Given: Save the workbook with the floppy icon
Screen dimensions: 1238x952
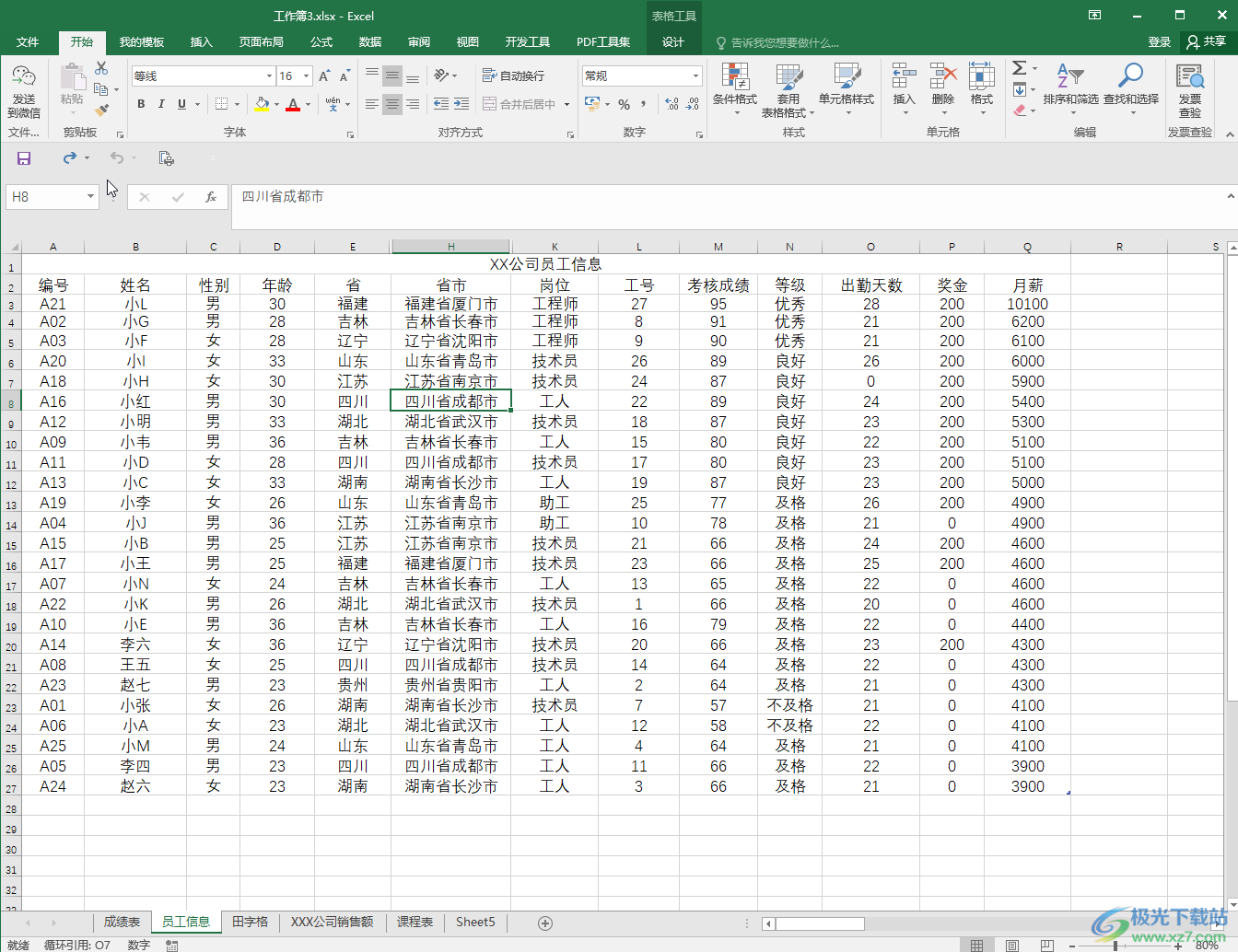Looking at the screenshot, I should (24, 158).
